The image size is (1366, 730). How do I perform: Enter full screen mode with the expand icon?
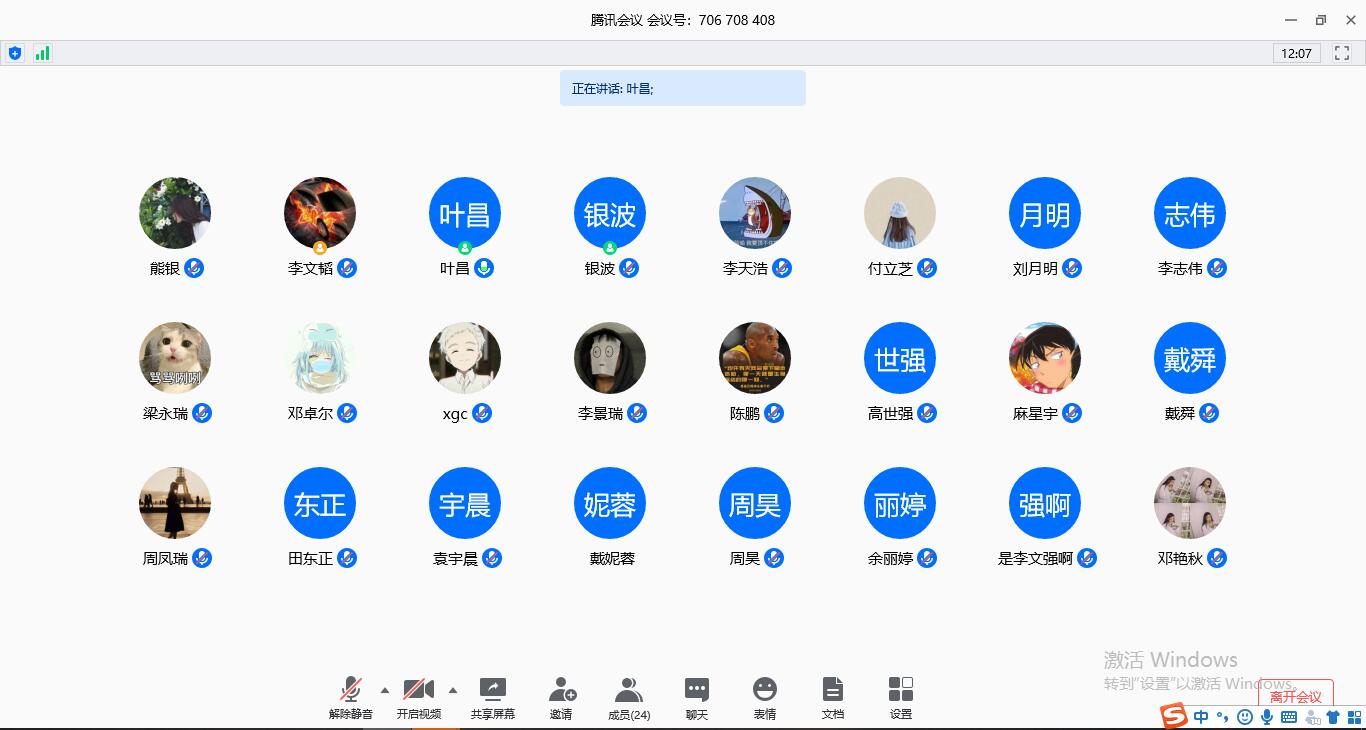click(1342, 53)
